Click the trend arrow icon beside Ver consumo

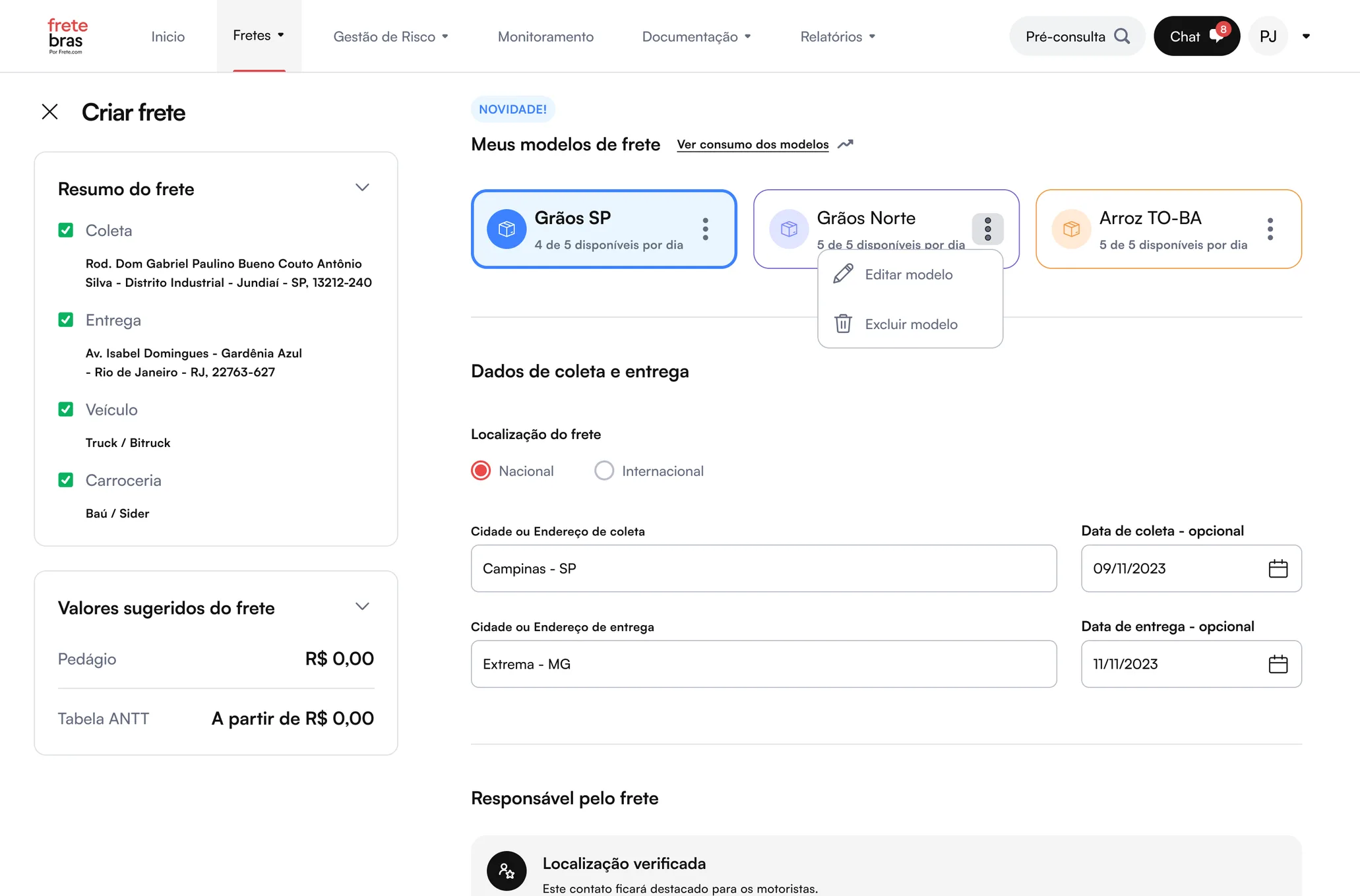click(846, 144)
